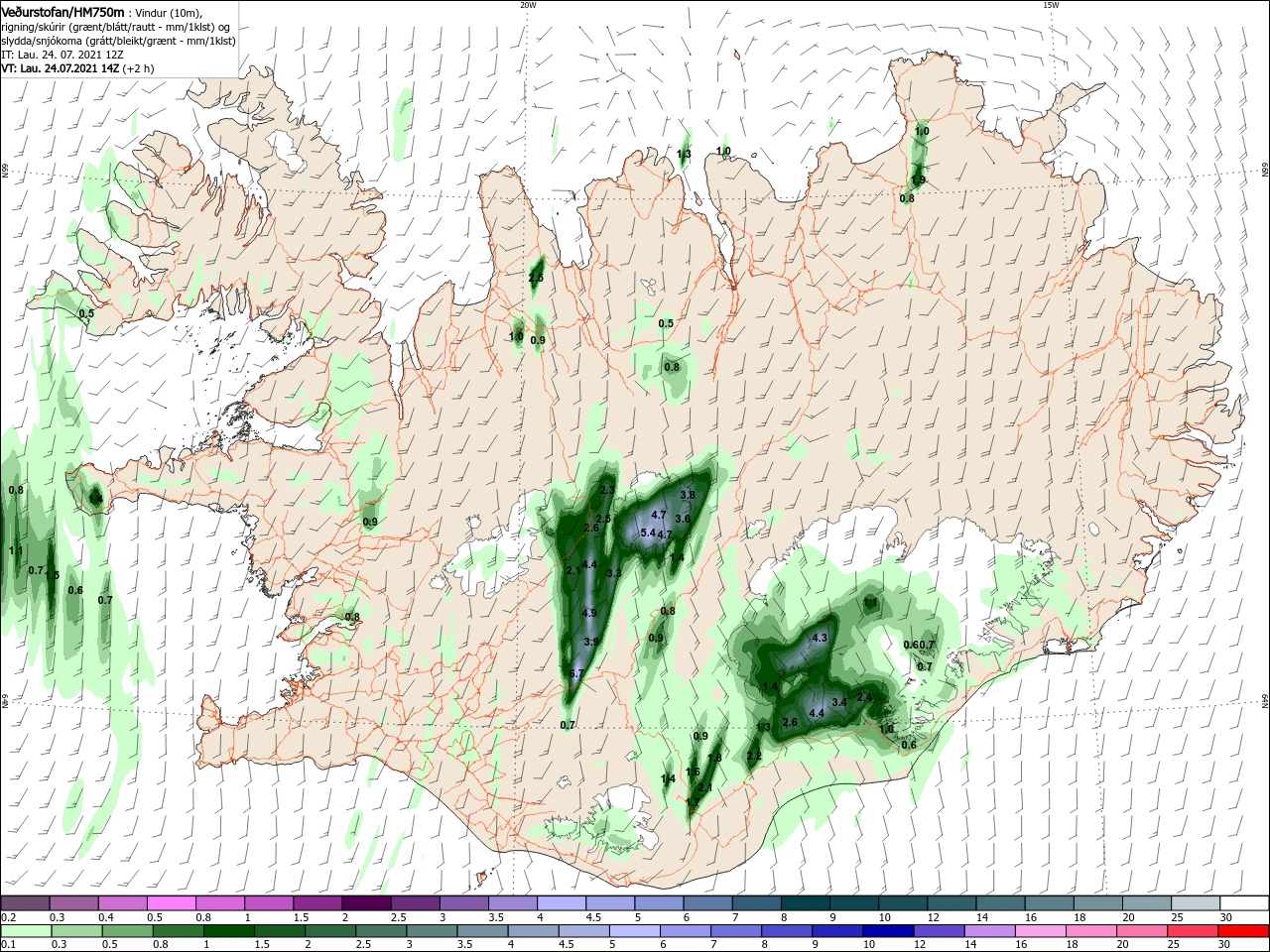Select the 4.3 precipitation value on the map
Screen dimensions: 1270x952
[820, 639]
